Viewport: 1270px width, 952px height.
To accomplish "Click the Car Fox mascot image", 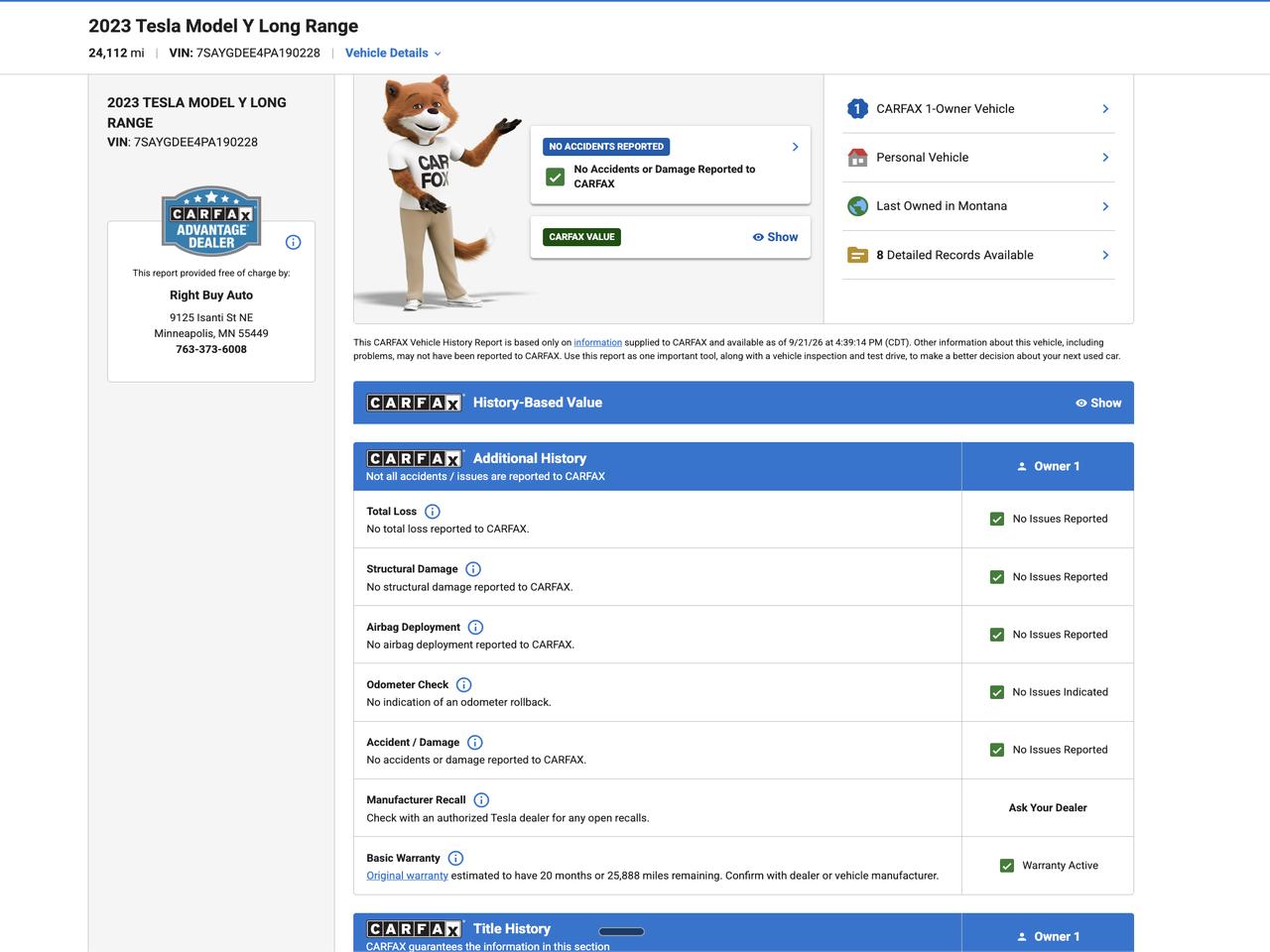I will click(x=444, y=193).
